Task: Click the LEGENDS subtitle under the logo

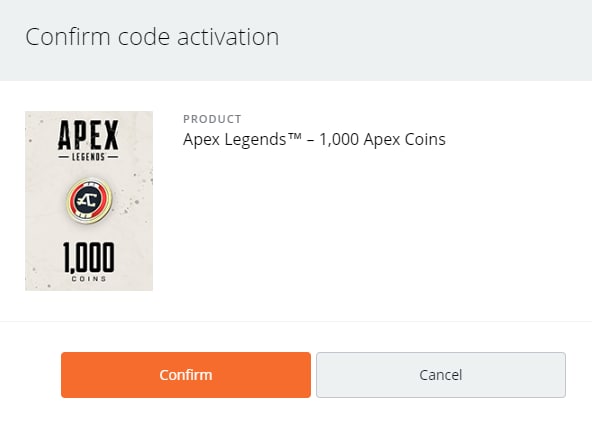Action: [x=88, y=157]
